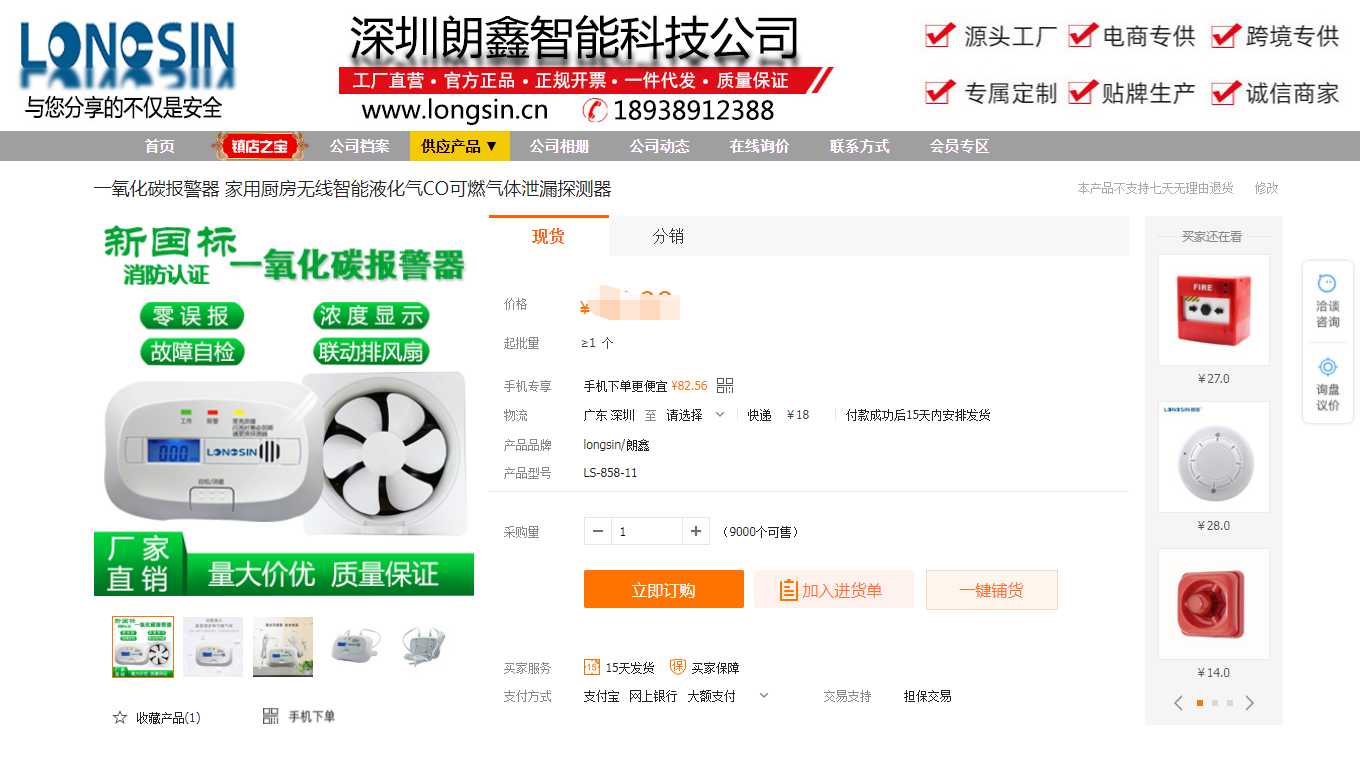
Task: Select the second carousel page dot
Action: pyautogui.click(x=1215, y=703)
